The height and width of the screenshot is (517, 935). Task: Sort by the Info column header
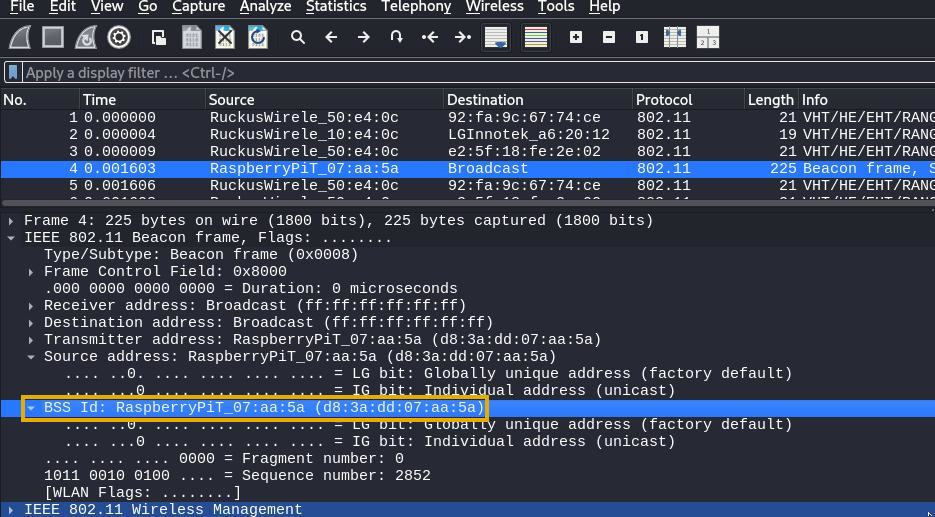click(x=866, y=100)
